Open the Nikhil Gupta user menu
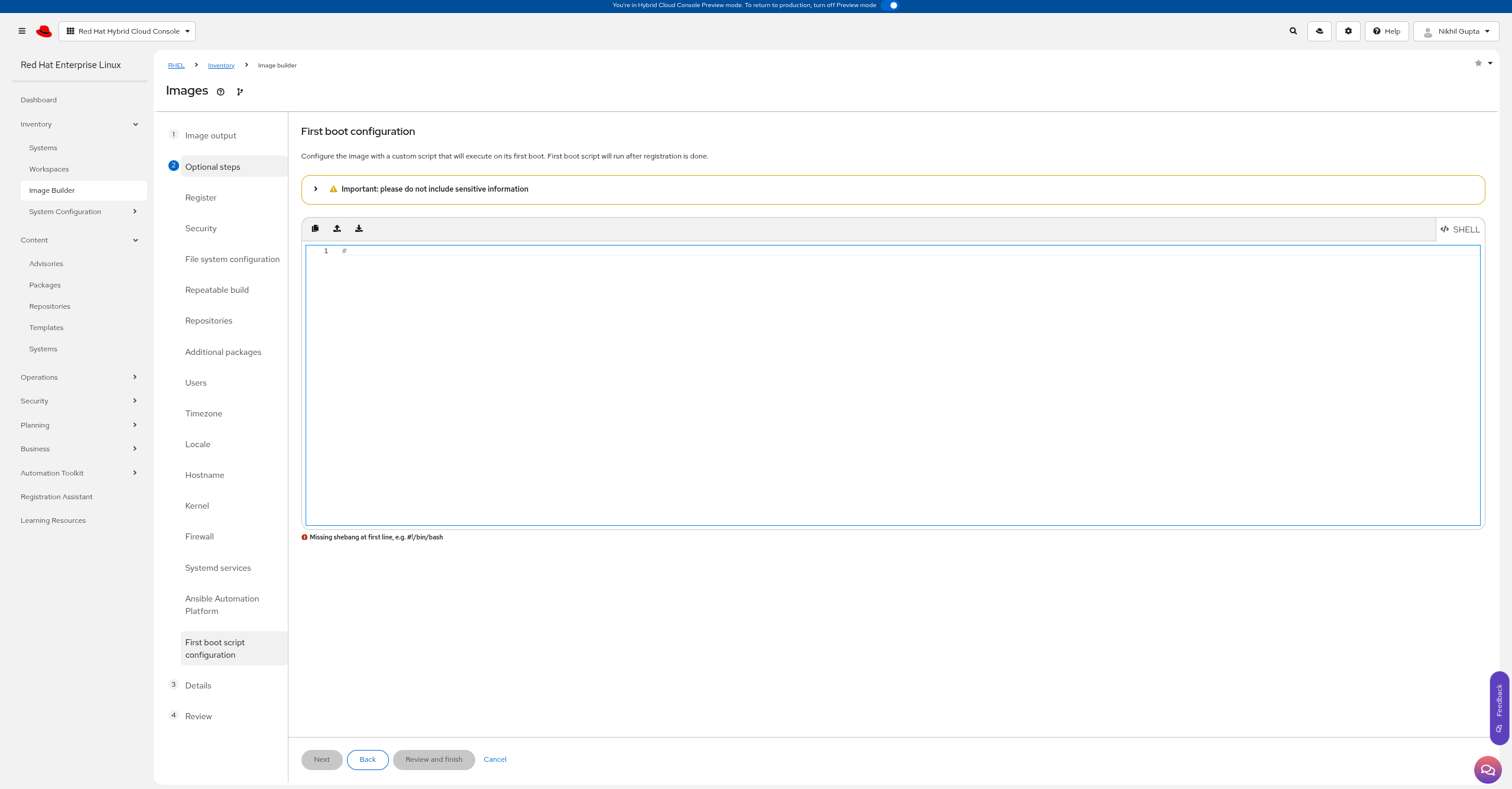 [1456, 31]
